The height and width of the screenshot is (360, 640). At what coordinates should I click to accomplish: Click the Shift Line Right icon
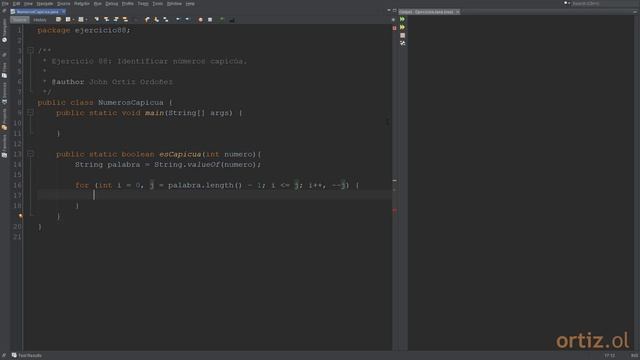[187, 19]
